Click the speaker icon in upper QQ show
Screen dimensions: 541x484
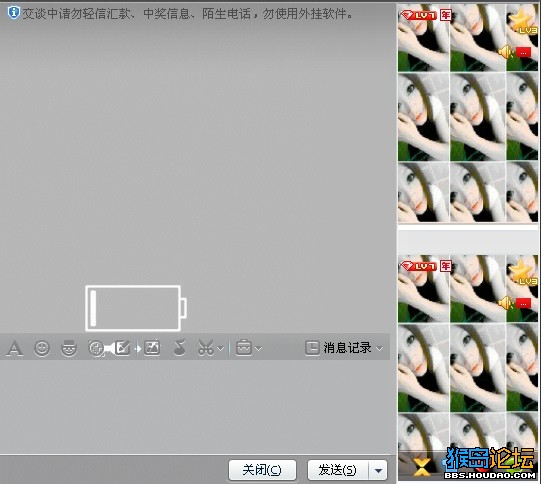505,52
